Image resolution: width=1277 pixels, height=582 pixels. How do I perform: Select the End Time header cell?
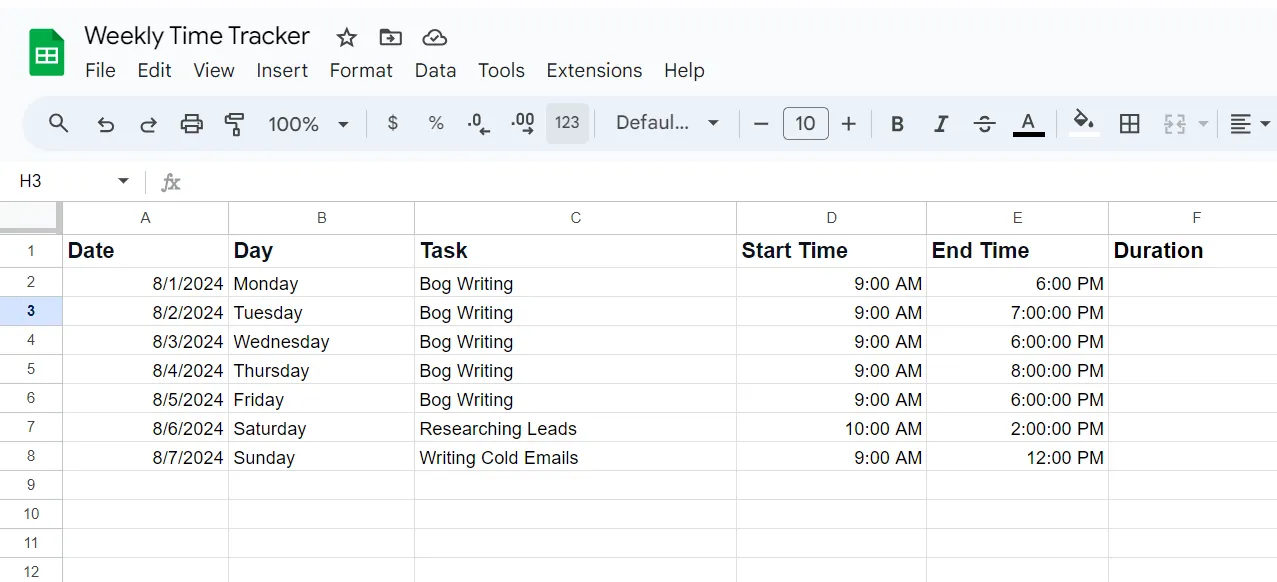point(1017,250)
